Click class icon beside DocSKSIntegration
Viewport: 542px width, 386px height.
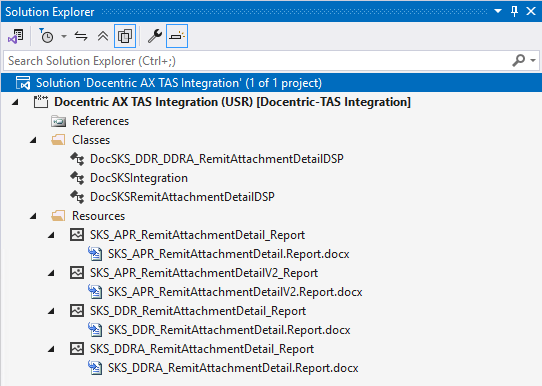pos(77,178)
